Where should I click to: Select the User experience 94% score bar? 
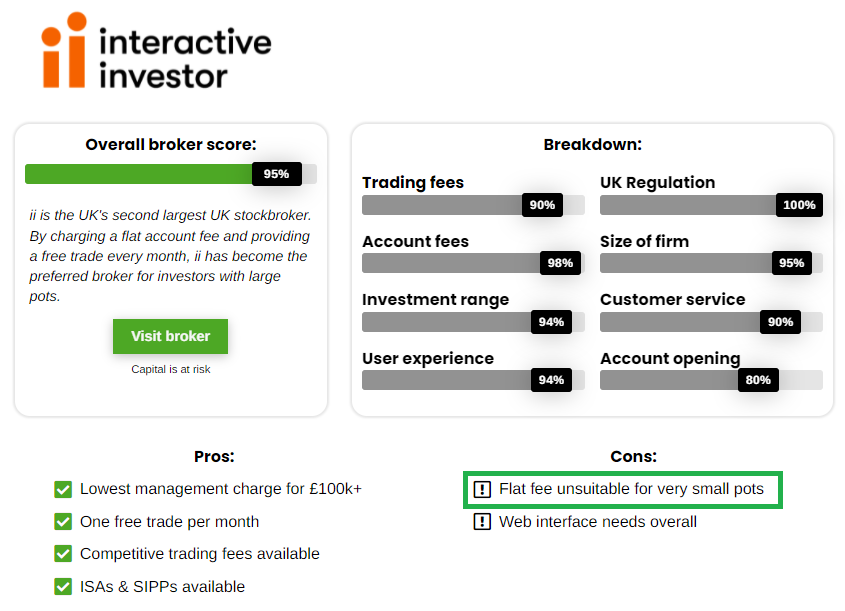[x=473, y=380]
